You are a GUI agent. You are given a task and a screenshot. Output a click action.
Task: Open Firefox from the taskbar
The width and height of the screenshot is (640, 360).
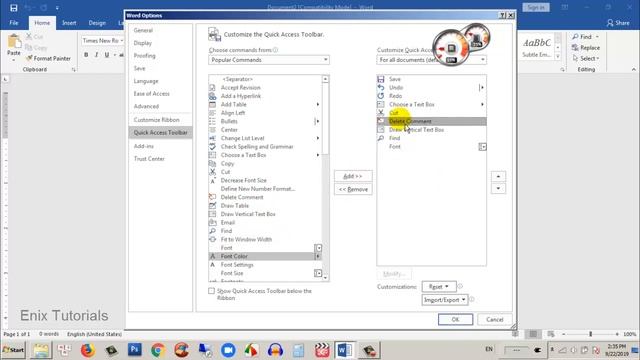[x=87, y=350]
